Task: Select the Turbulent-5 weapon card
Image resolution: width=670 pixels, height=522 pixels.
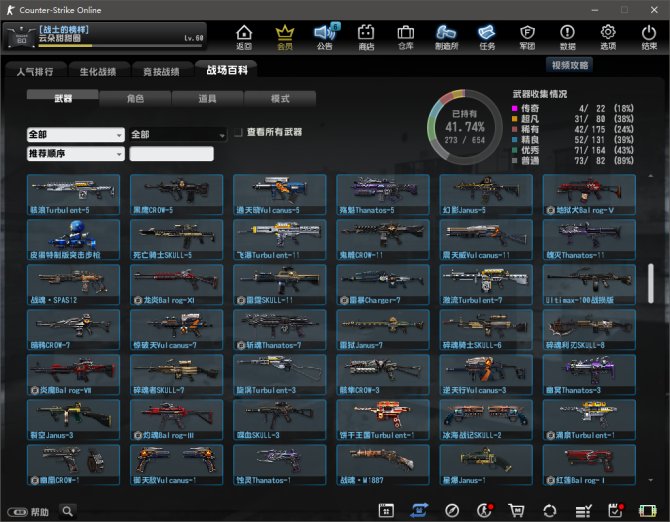Action: click(x=73, y=194)
